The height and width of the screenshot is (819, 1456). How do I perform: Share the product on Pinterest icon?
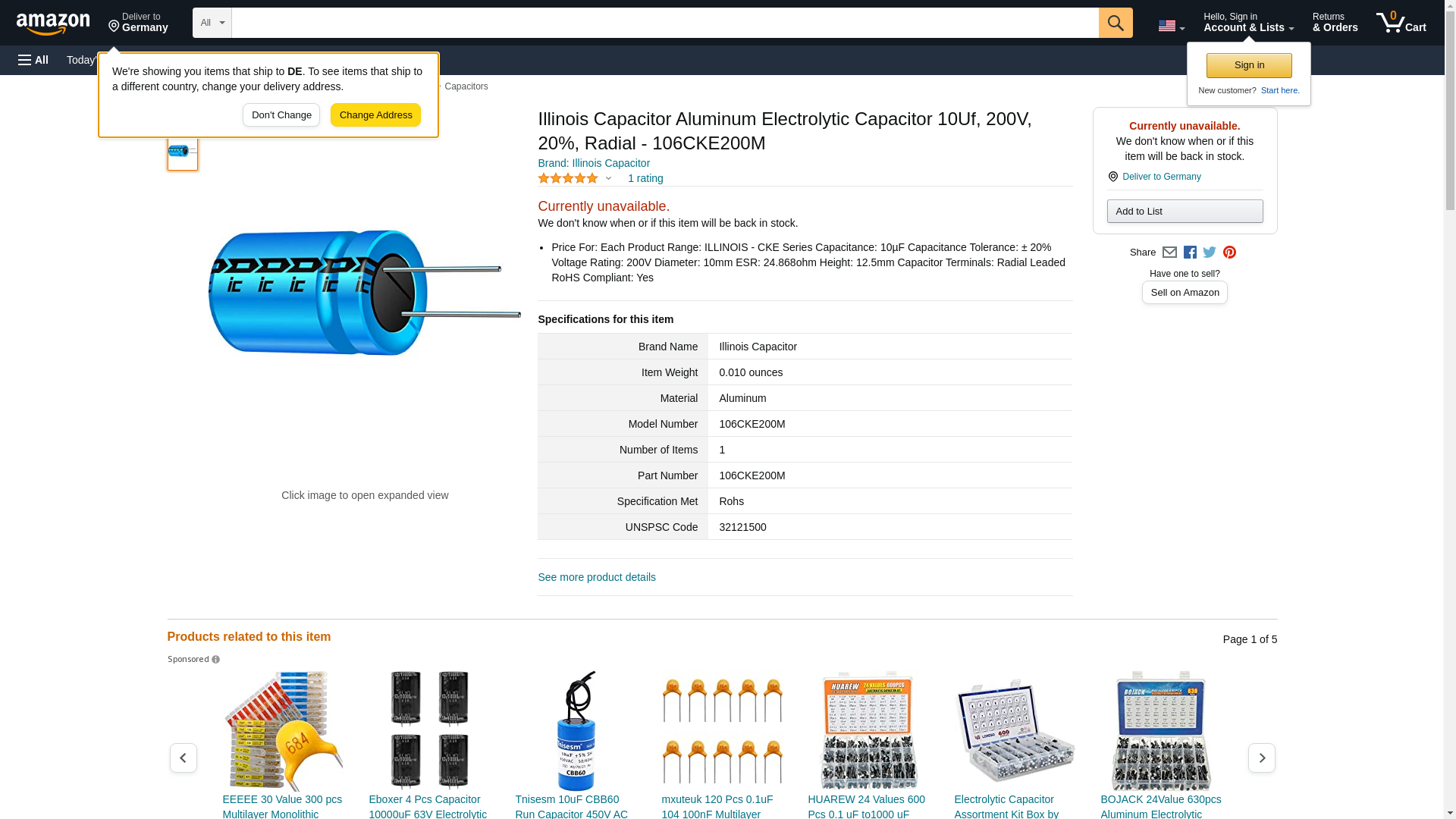1229,253
